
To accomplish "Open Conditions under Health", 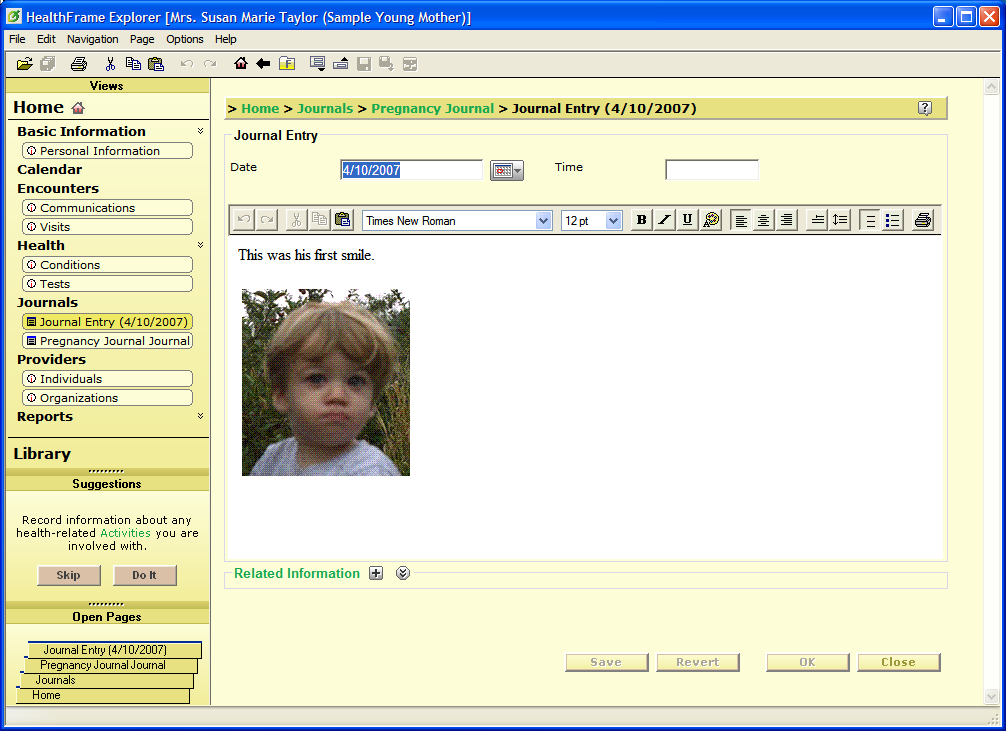I will click(x=107, y=265).
